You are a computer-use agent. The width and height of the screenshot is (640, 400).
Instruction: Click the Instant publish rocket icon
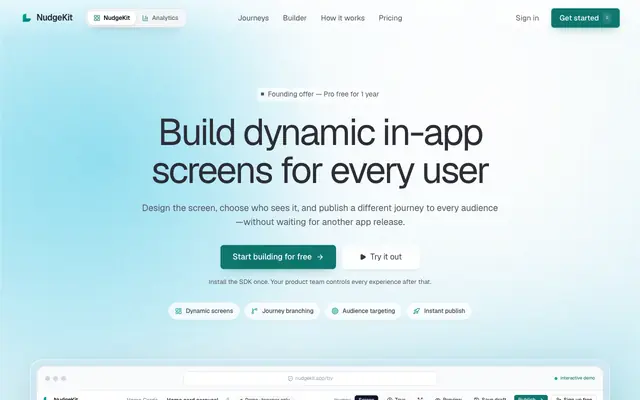point(416,311)
